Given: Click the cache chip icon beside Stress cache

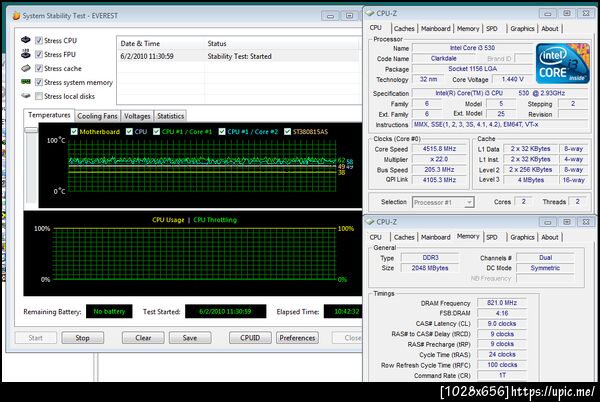Looking at the screenshot, I should click(x=26, y=68).
